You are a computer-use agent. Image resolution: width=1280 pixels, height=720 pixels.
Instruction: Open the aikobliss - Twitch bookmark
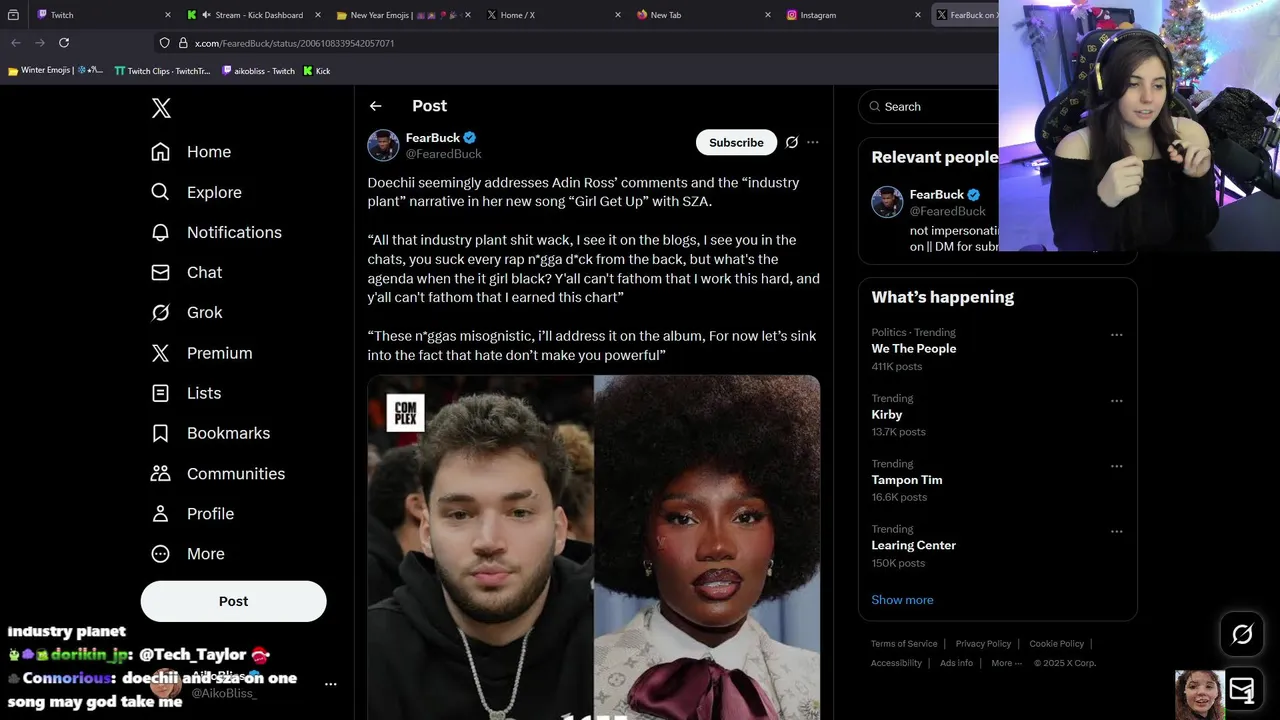coord(258,71)
